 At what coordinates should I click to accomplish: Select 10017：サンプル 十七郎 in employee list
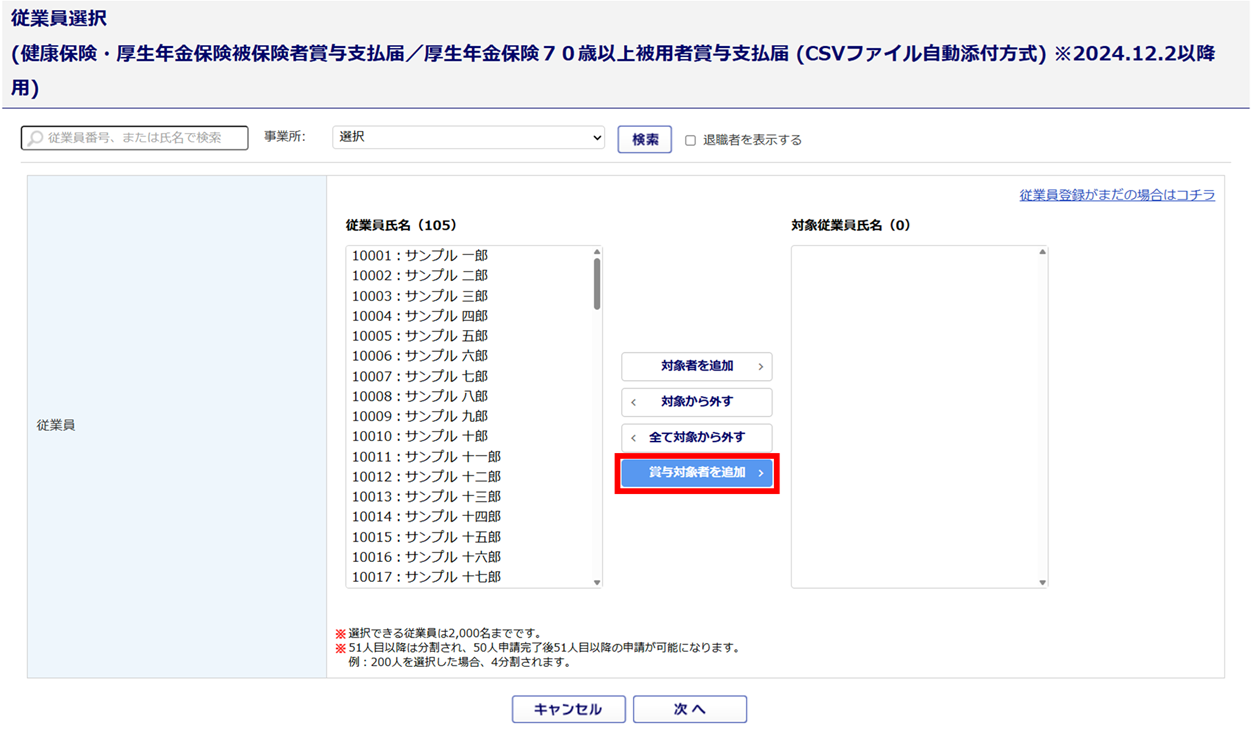[x=469, y=577]
